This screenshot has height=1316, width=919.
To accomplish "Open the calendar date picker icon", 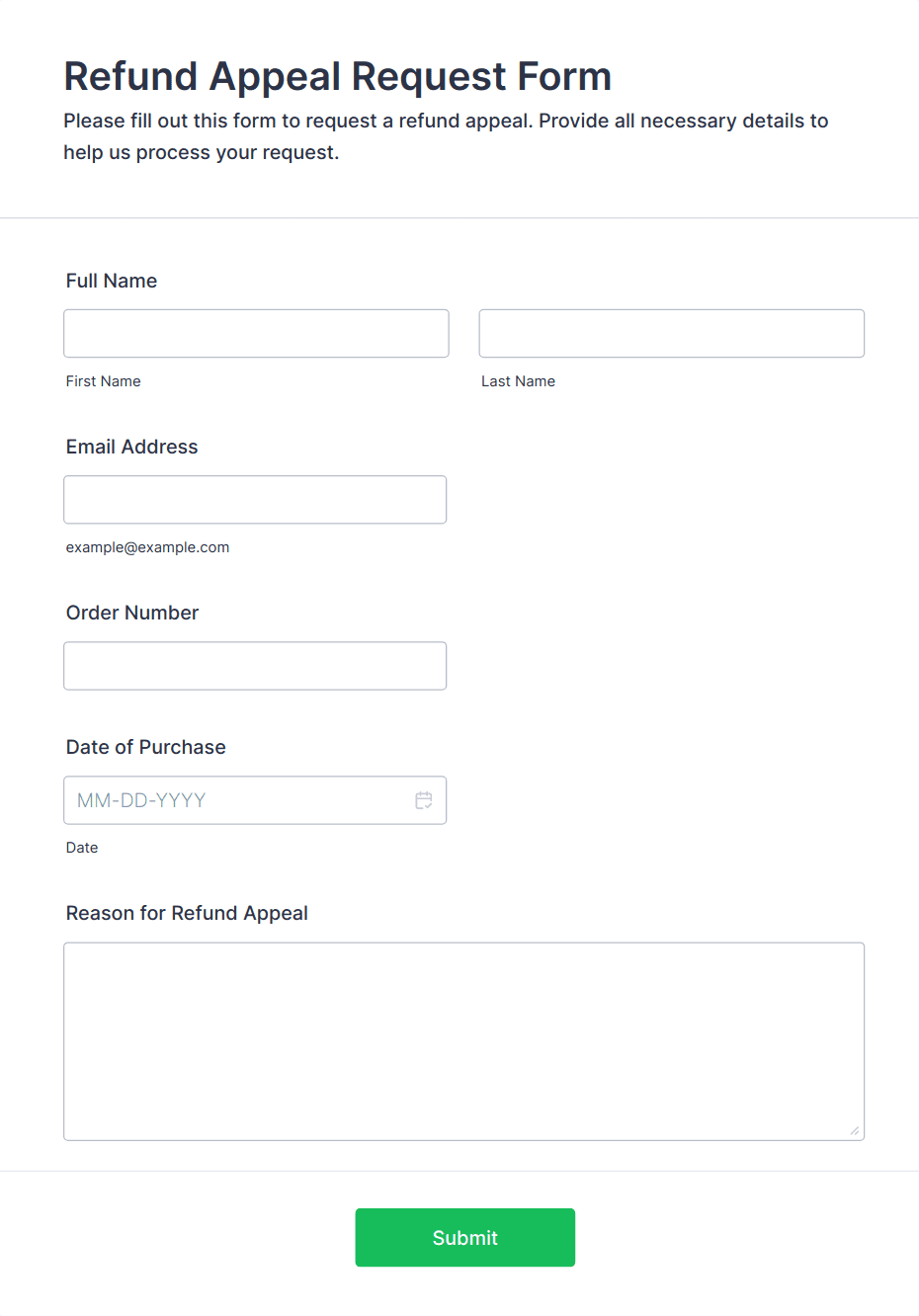I will [x=424, y=800].
